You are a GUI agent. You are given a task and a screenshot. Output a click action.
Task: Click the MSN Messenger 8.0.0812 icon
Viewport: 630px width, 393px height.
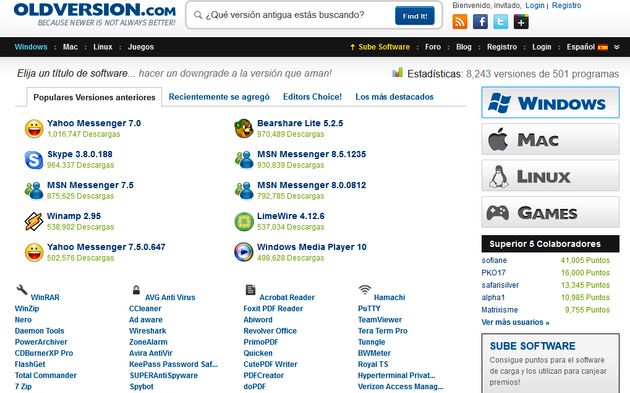(x=244, y=190)
